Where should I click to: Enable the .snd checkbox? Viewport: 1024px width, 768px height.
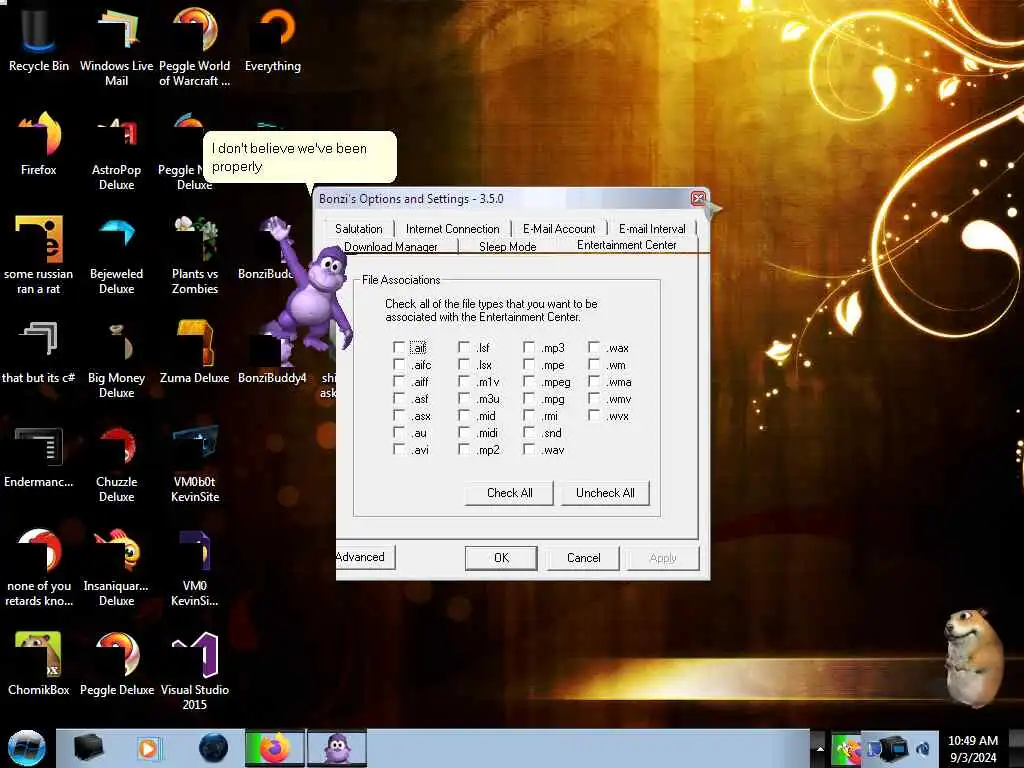tap(529, 432)
